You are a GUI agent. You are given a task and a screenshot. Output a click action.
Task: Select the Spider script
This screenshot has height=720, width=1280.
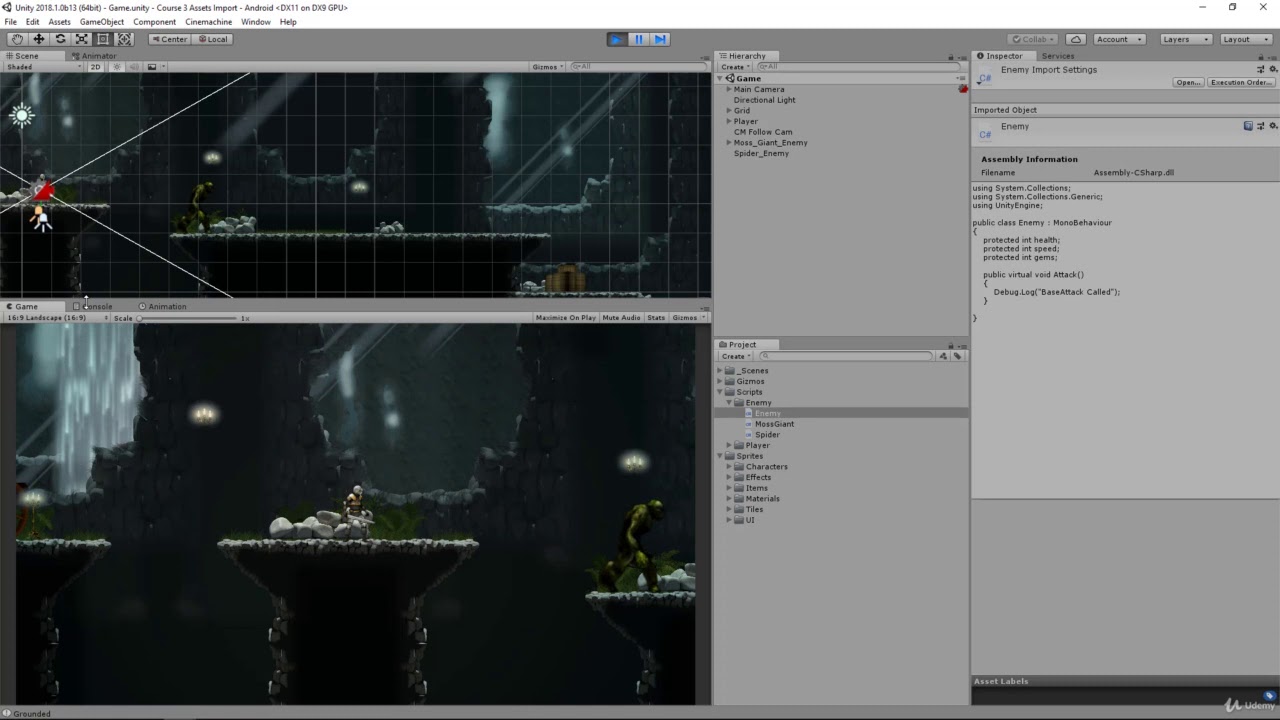pyautogui.click(x=767, y=435)
